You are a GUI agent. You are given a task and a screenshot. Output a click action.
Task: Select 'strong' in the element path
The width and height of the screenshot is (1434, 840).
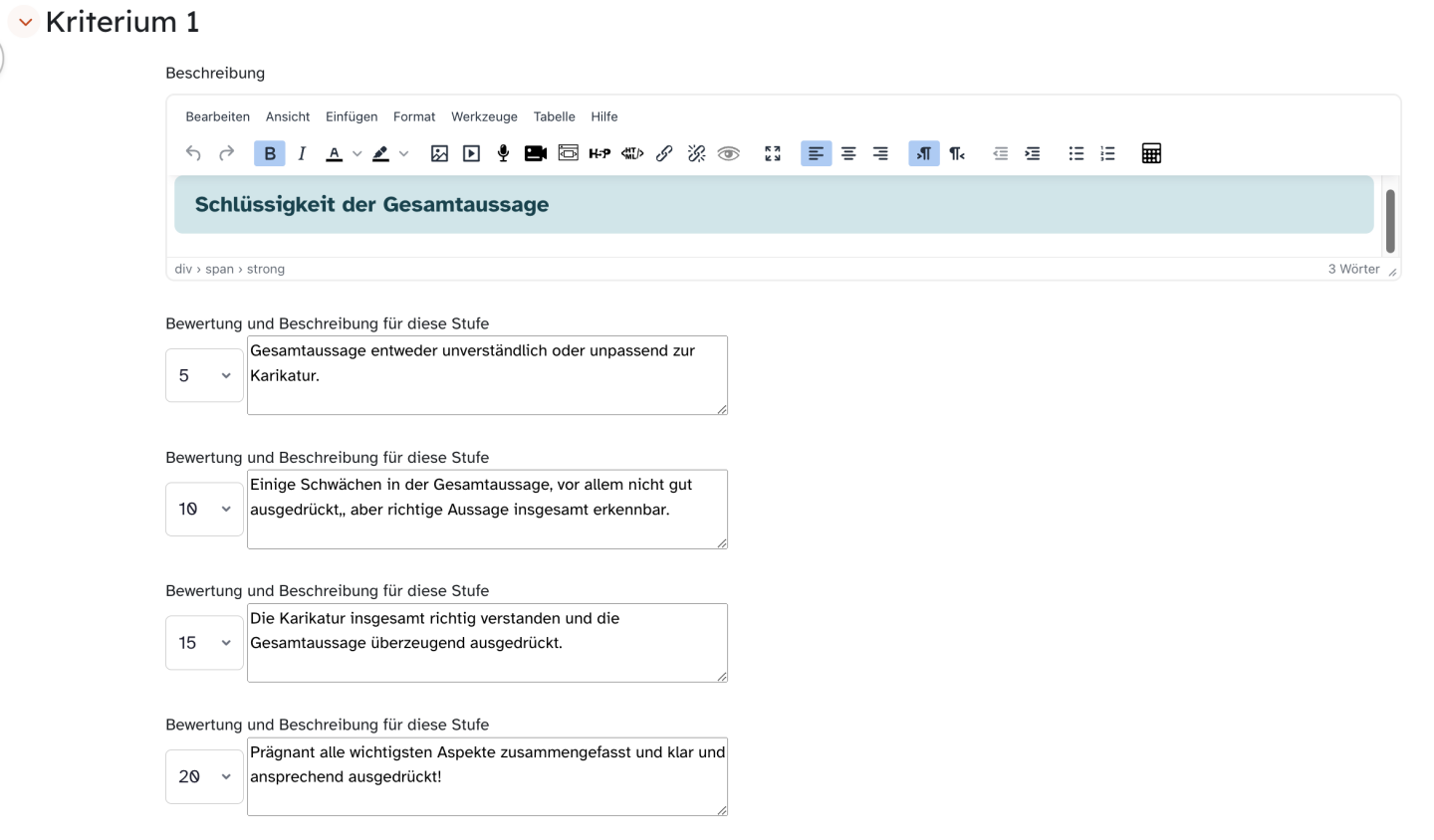point(266,269)
